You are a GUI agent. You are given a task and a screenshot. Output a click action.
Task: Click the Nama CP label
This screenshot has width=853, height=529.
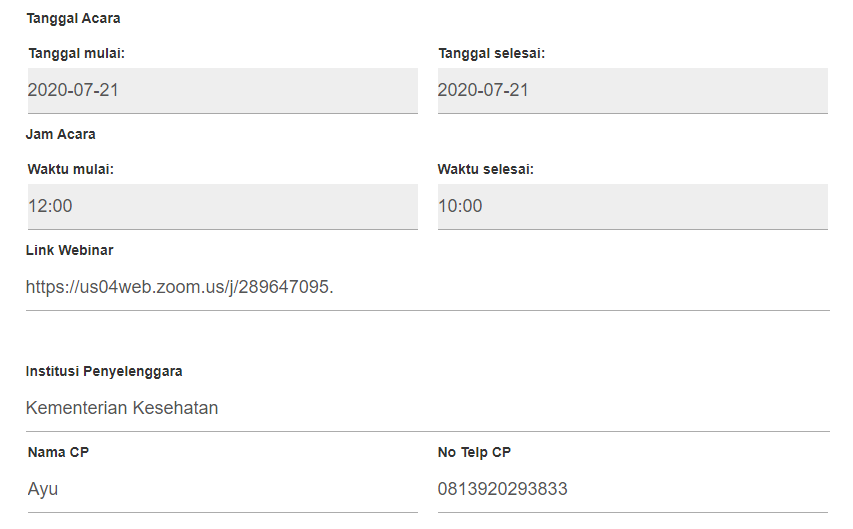tap(59, 452)
